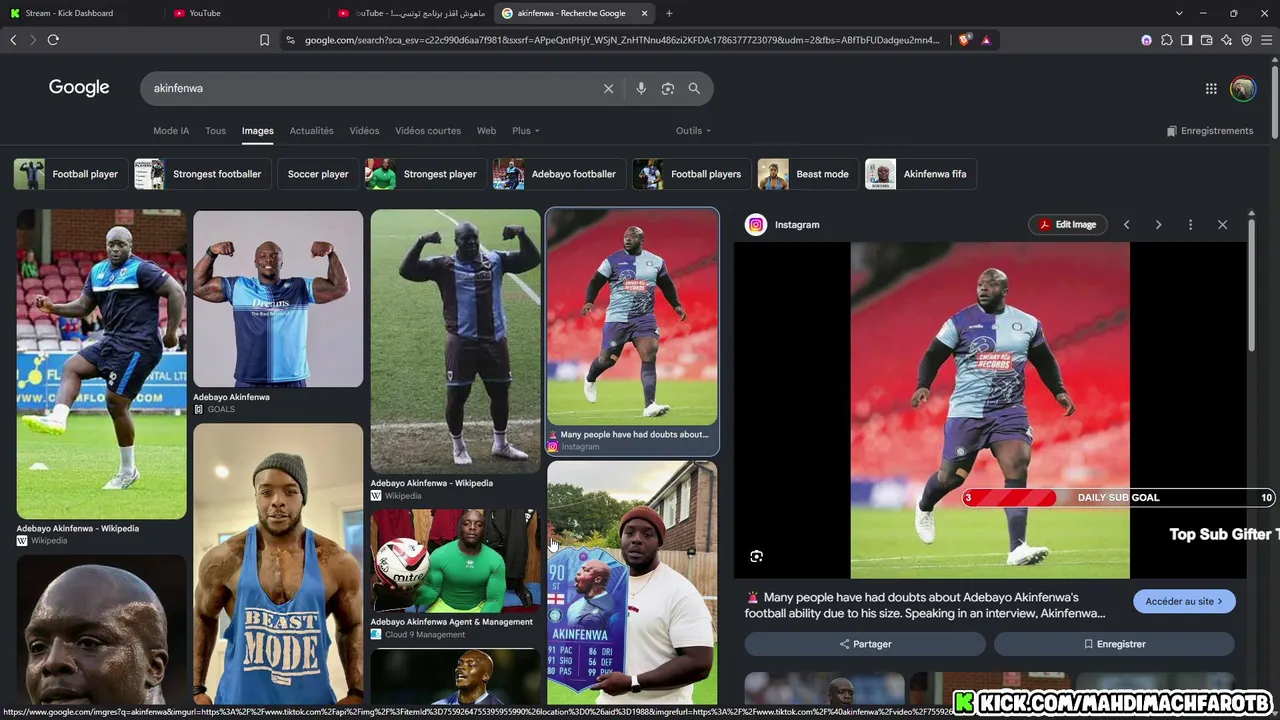
Task: Open more options in image preview
Action: click(1190, 225)
